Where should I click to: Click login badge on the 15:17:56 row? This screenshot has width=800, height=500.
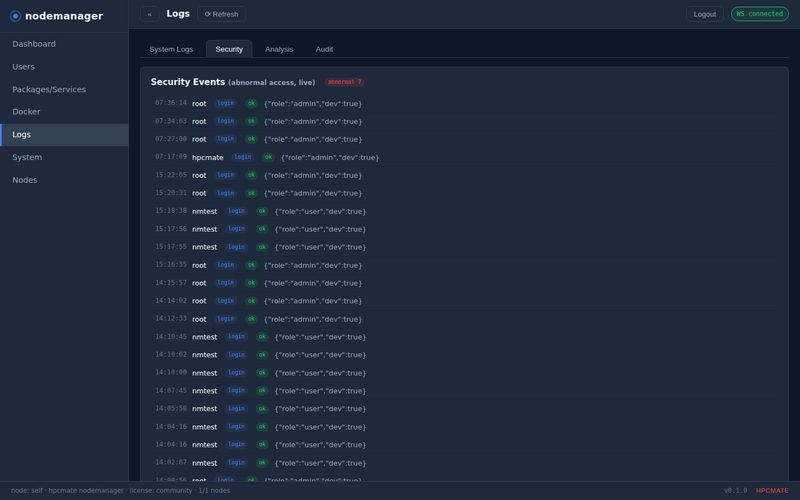(x=237, y=229)
